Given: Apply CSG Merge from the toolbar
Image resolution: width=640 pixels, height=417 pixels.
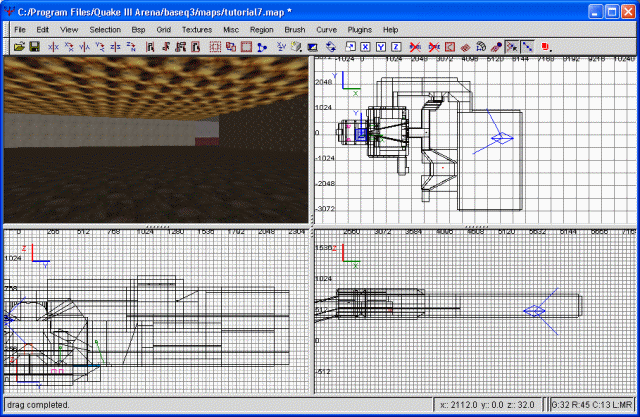Looking at the screenshot, I should click(231, 47).
